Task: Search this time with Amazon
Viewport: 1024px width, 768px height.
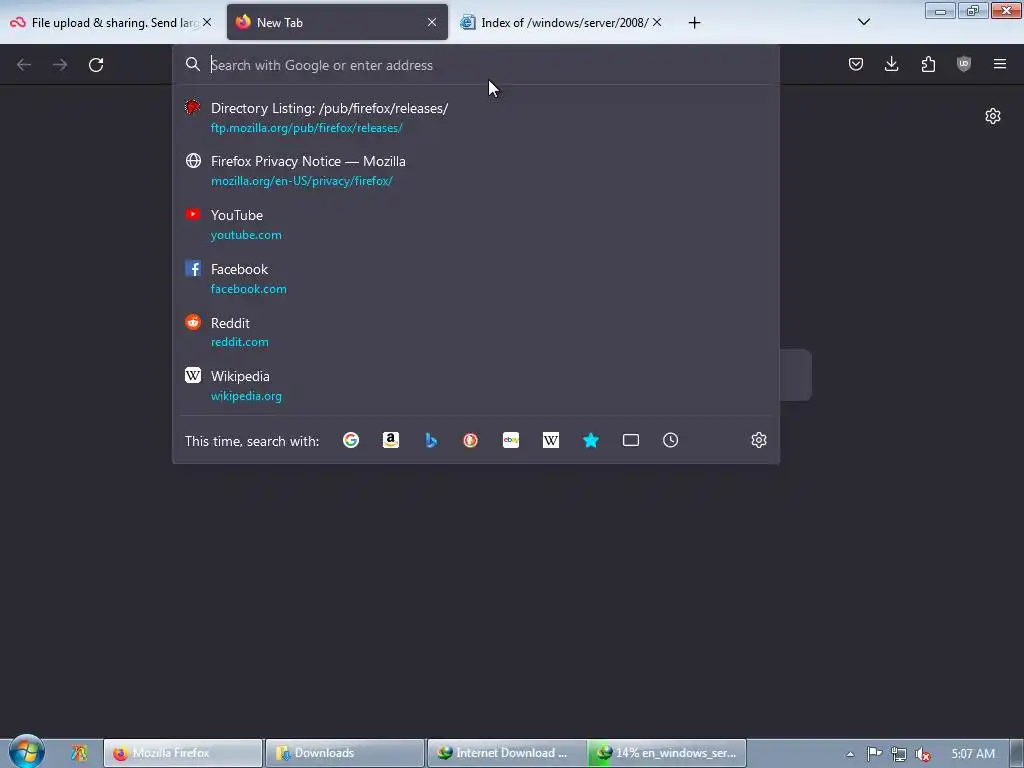Action: 391,440
